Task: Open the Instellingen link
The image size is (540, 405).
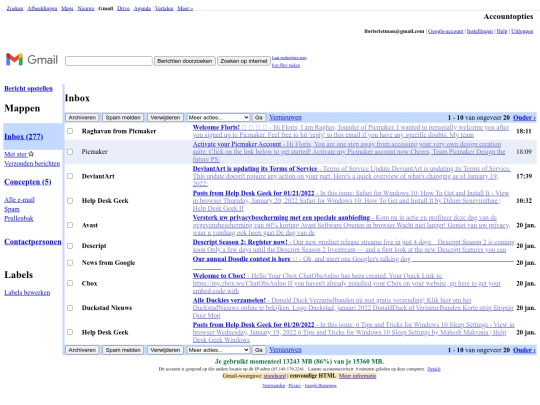Action: point(480,31)
